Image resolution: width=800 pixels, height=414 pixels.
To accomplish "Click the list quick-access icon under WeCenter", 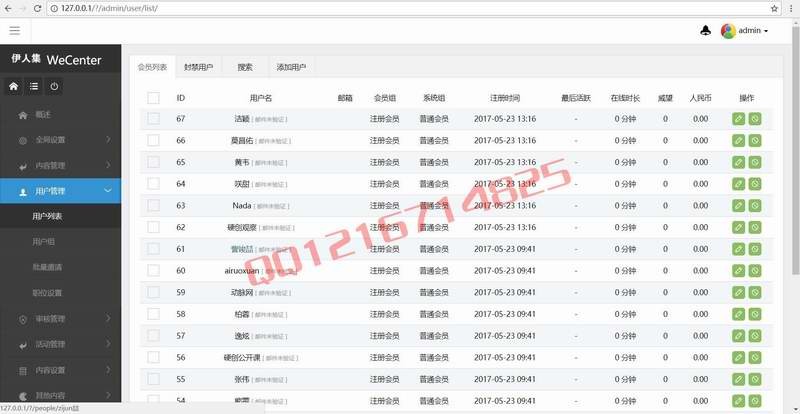I will [x=34, y=86].
